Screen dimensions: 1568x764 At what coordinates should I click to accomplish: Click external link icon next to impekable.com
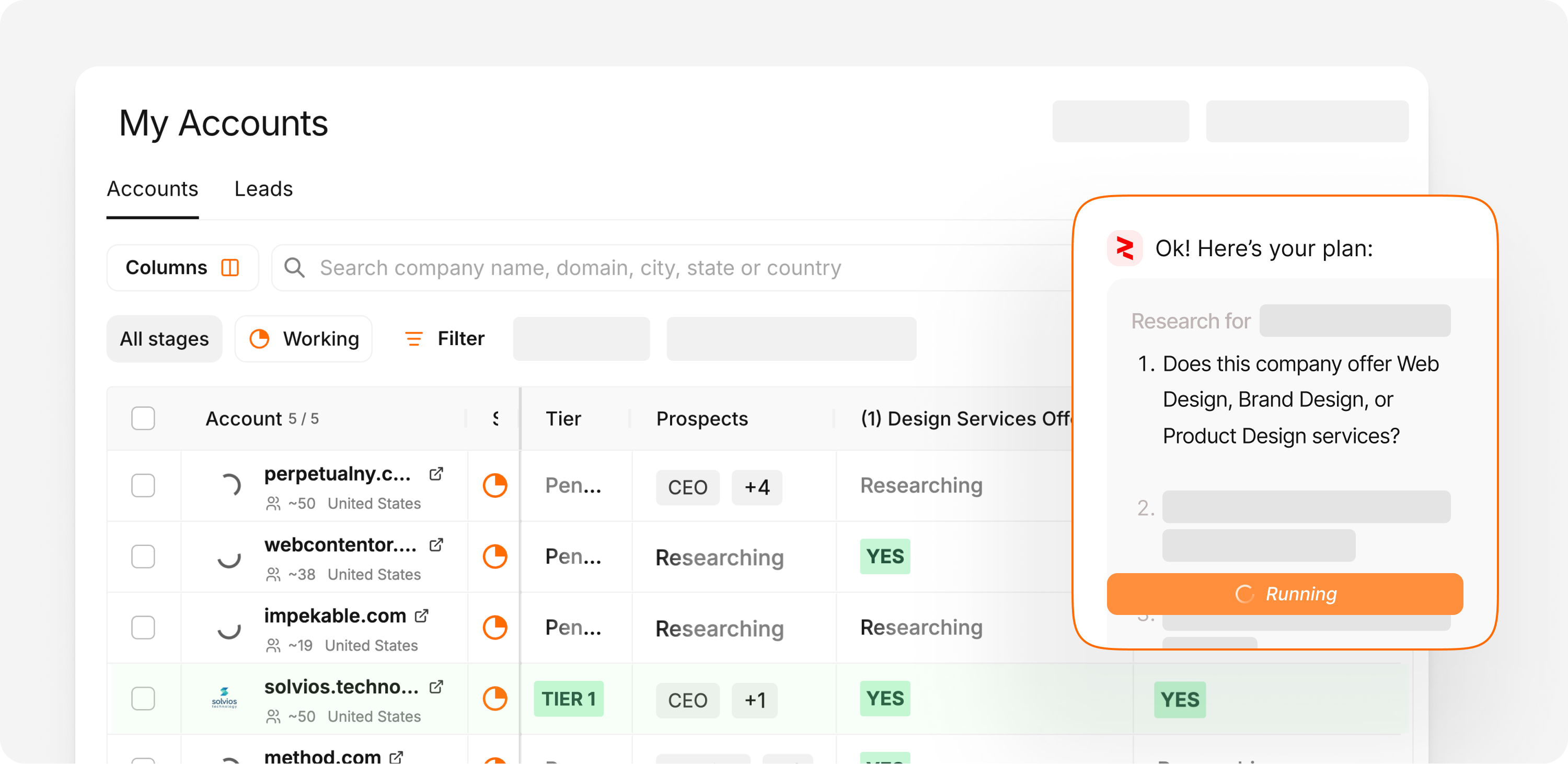[421, 616]
